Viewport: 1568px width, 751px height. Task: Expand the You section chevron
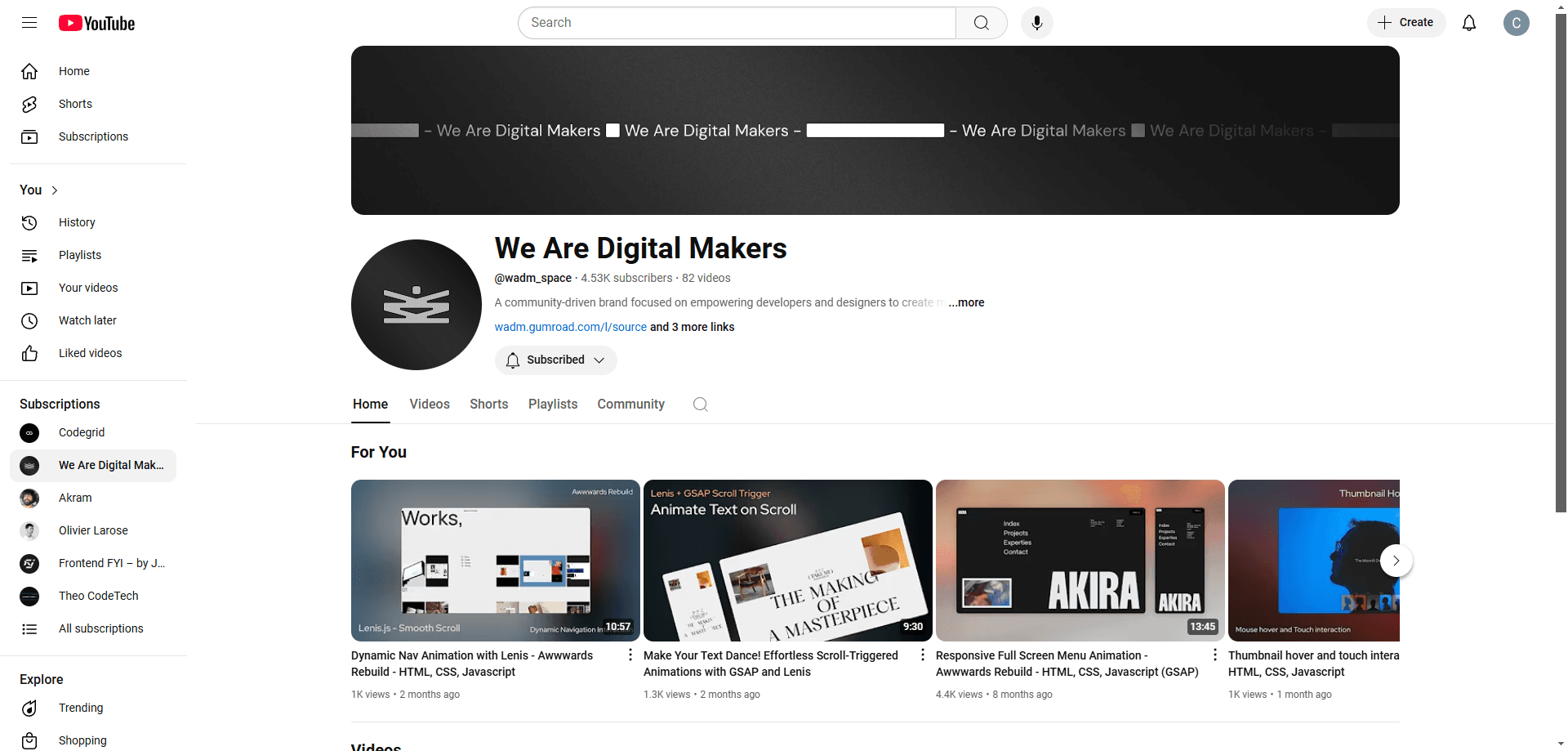click(55, 190)
